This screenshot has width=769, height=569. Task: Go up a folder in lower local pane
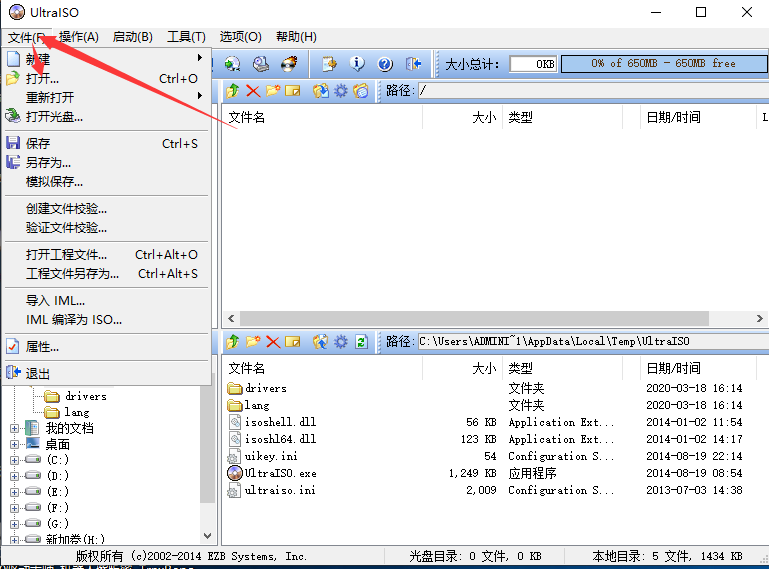233,341
